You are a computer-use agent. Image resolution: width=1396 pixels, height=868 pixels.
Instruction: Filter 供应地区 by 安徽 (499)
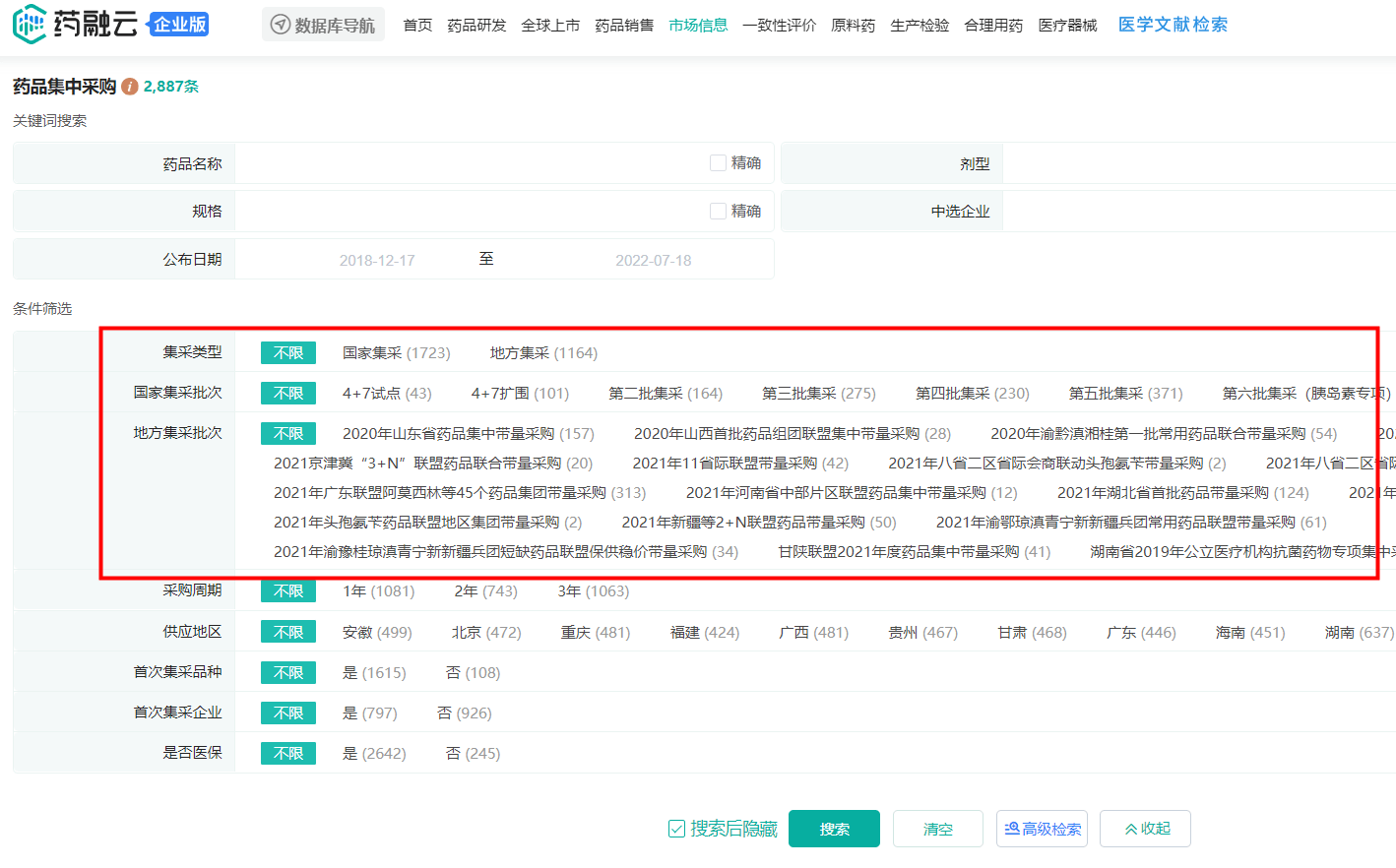(377, 632)
